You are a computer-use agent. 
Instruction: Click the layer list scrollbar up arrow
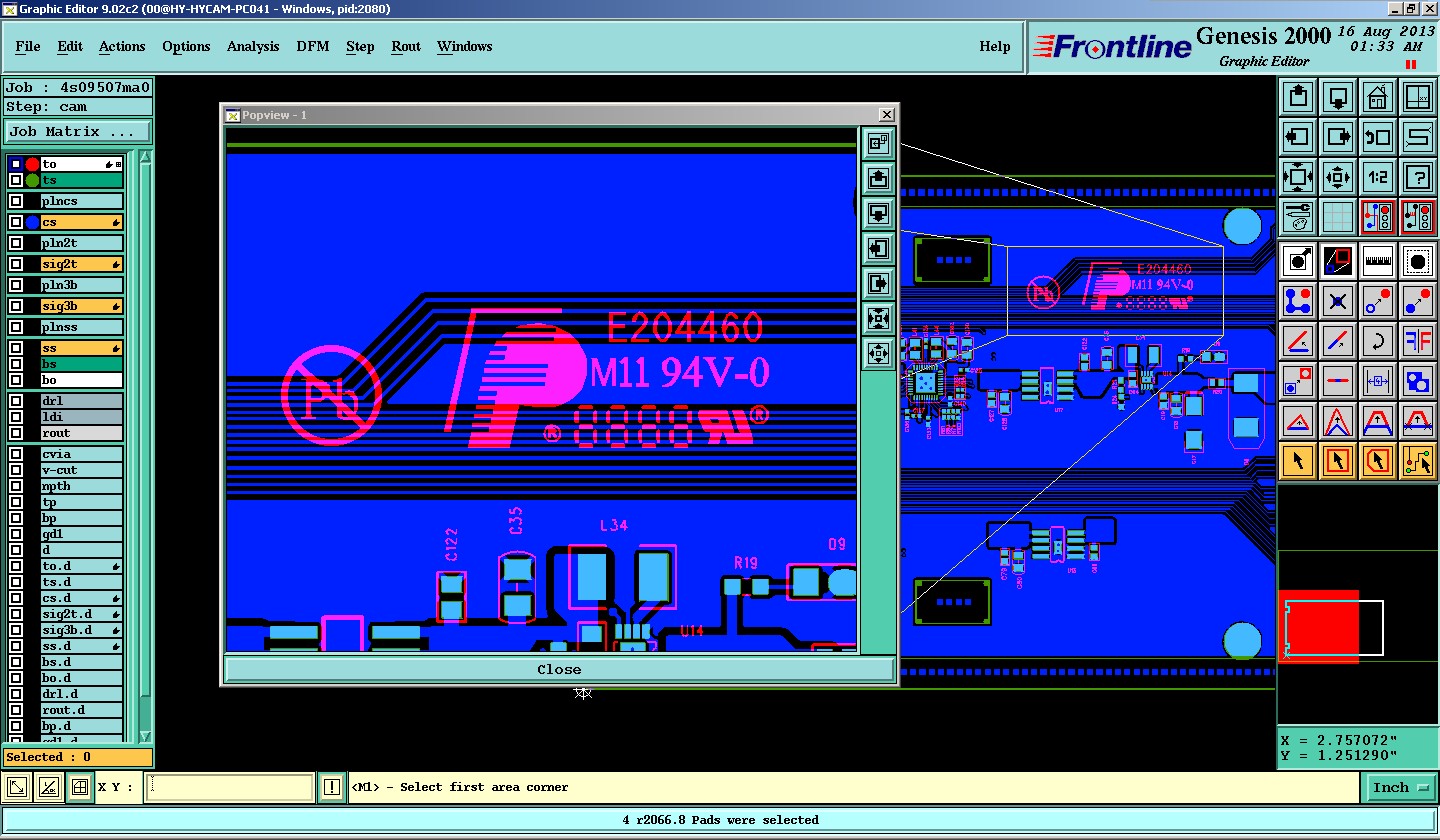[146, 158]
